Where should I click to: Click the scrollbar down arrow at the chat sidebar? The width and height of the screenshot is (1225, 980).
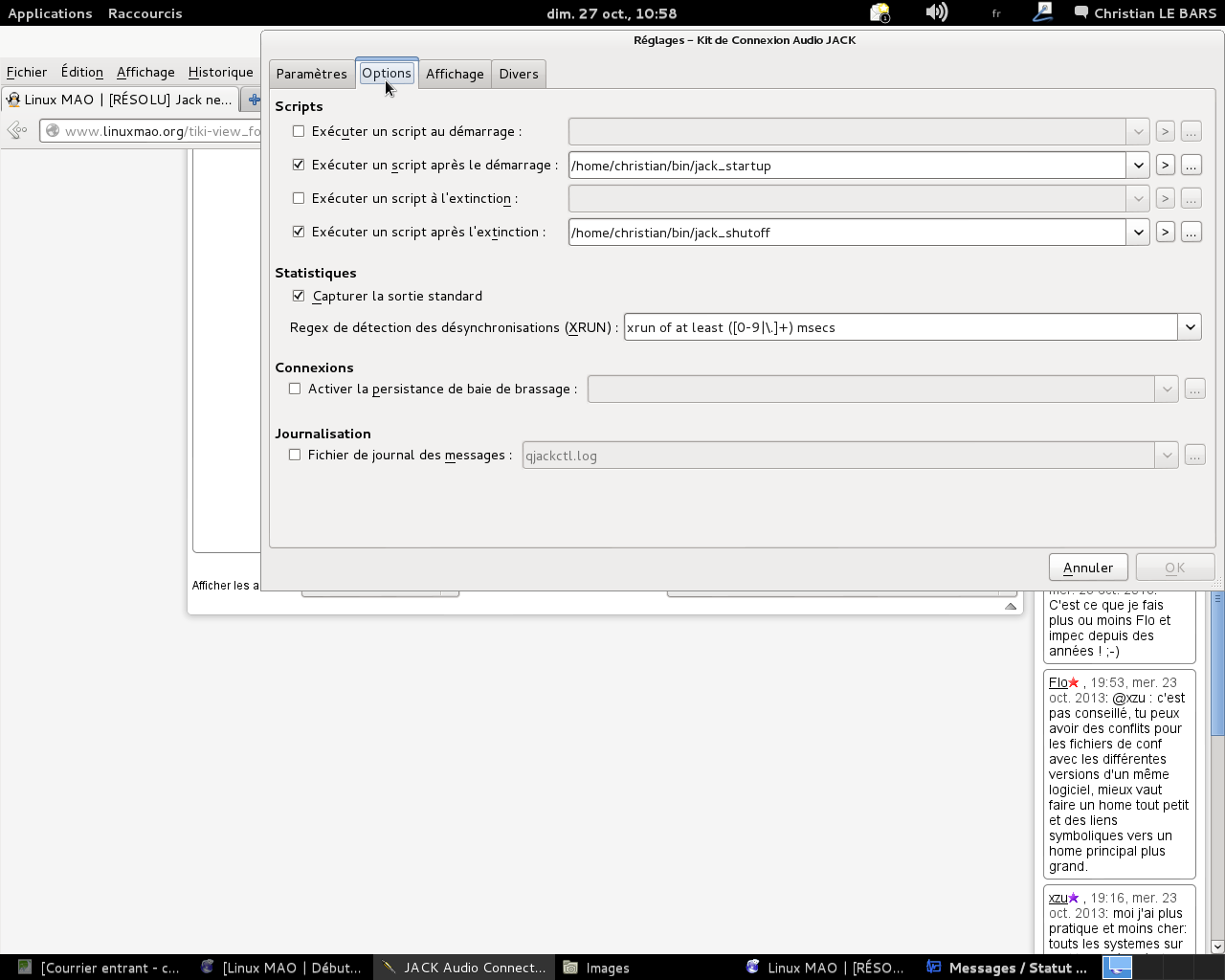[x=1217, y=947]
